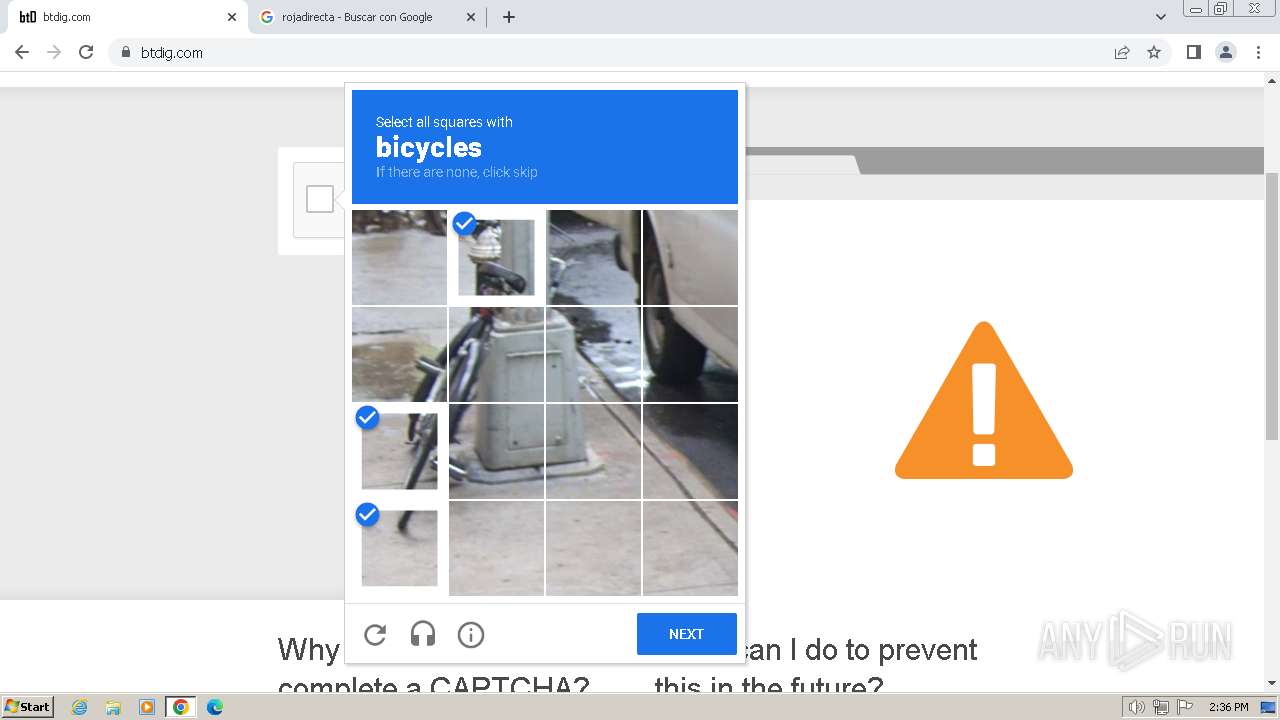Switch to the btdig.com tab

[x=126, y=17]
